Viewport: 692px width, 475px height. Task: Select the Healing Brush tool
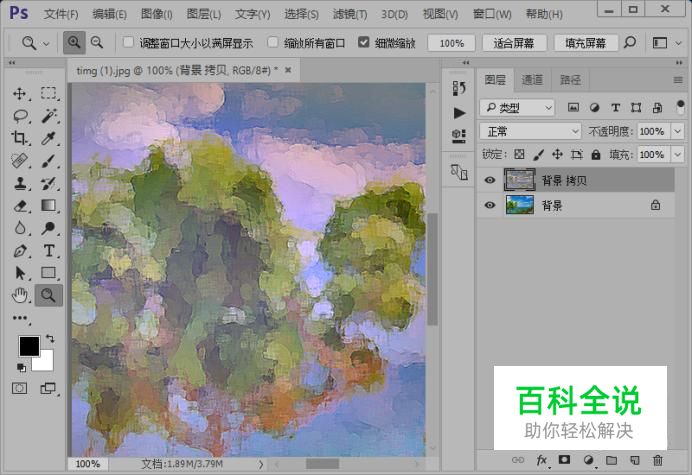click(x=19, y=161)
